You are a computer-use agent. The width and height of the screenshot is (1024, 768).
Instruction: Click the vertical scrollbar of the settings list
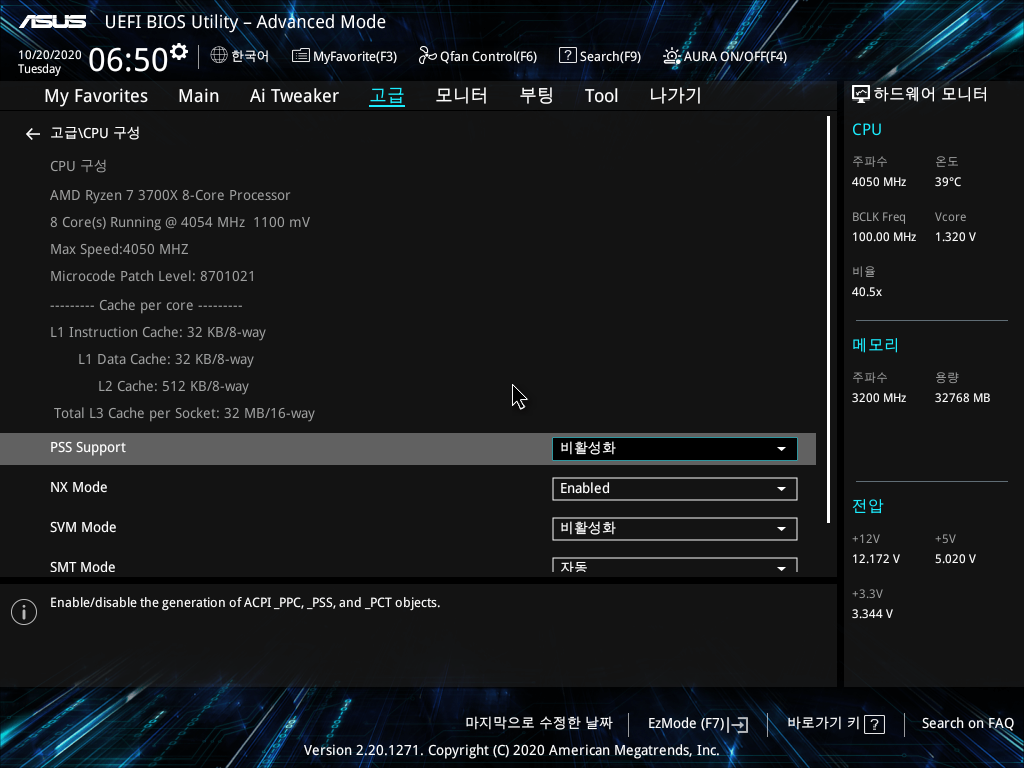pos(828,320)
